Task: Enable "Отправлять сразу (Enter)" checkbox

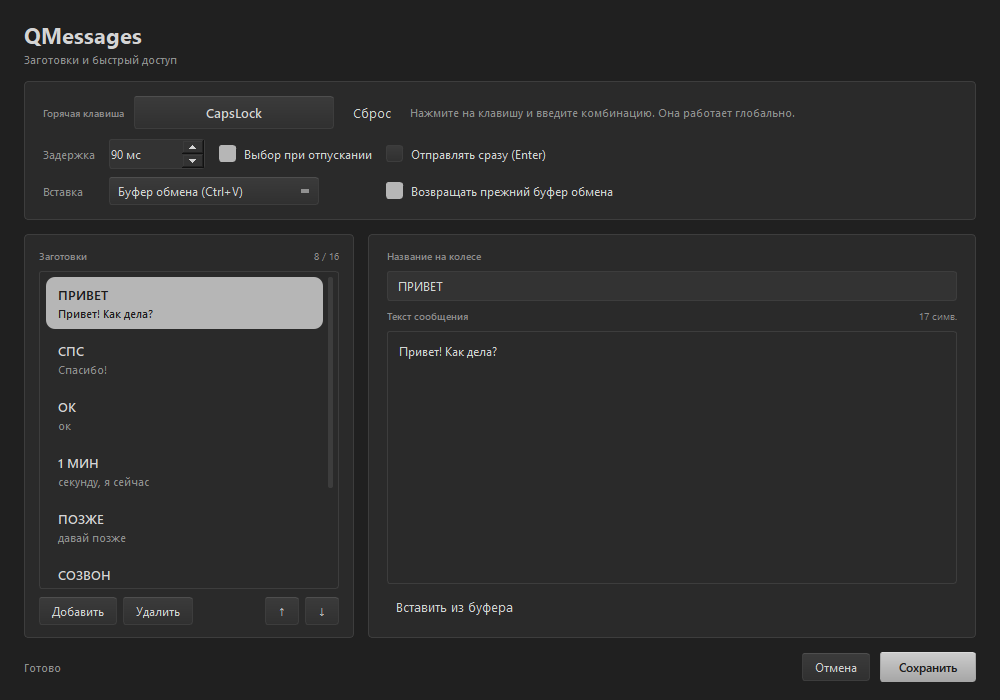Action: tap(395, 154)
